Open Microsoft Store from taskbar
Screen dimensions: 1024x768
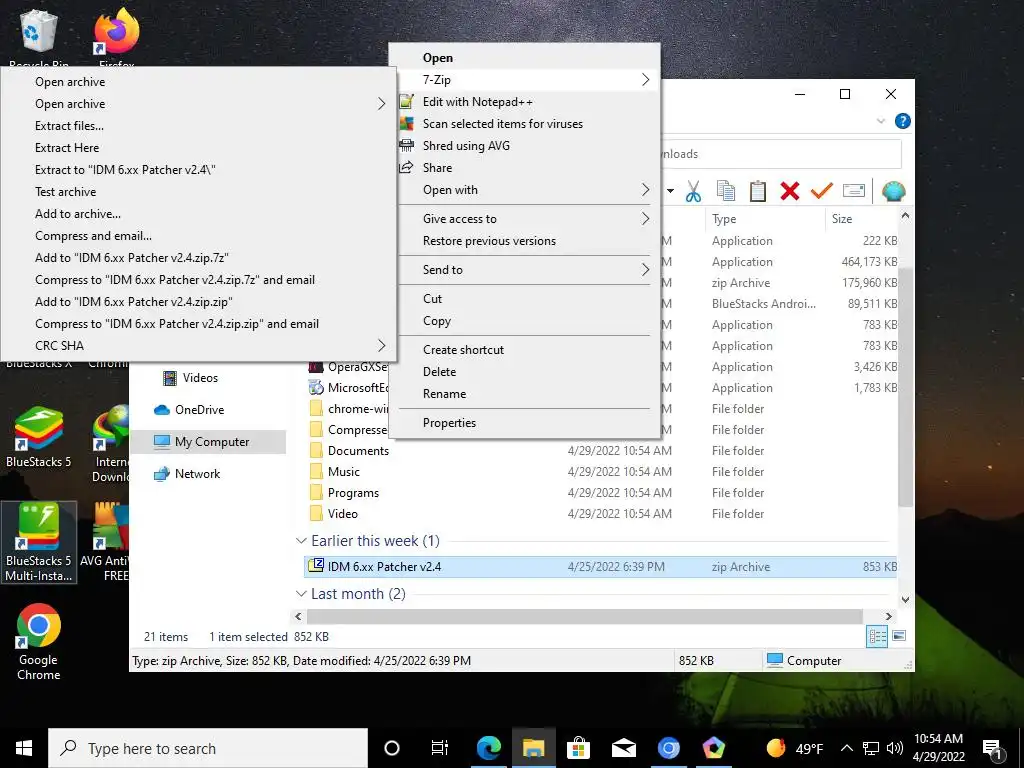pyautogui.click(x=578, y=748)
